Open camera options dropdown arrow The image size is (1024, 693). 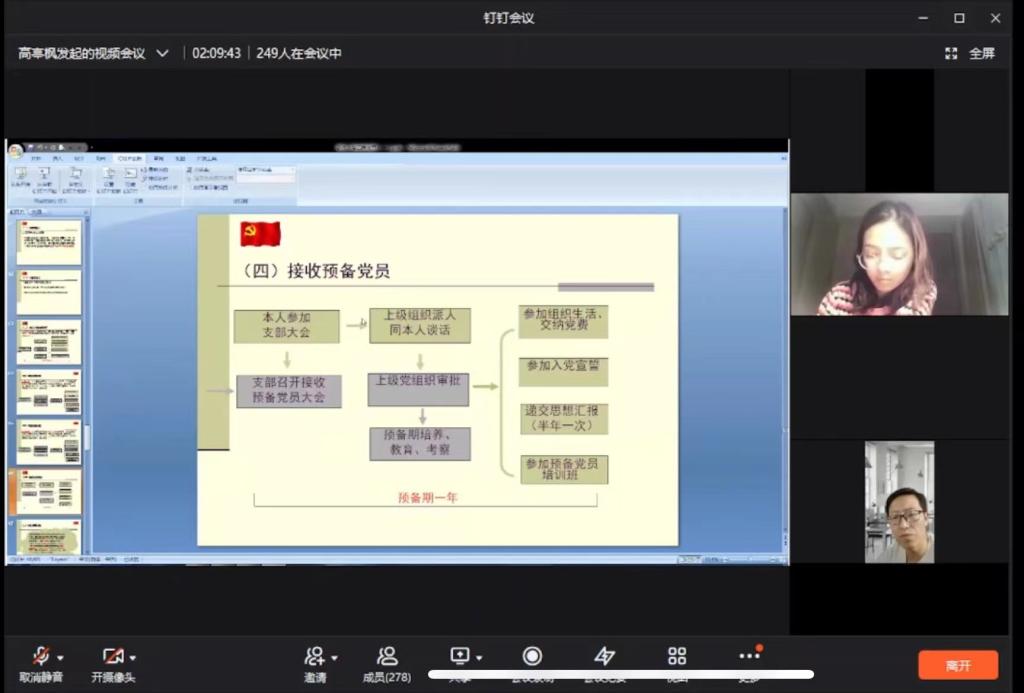point(133,658)
